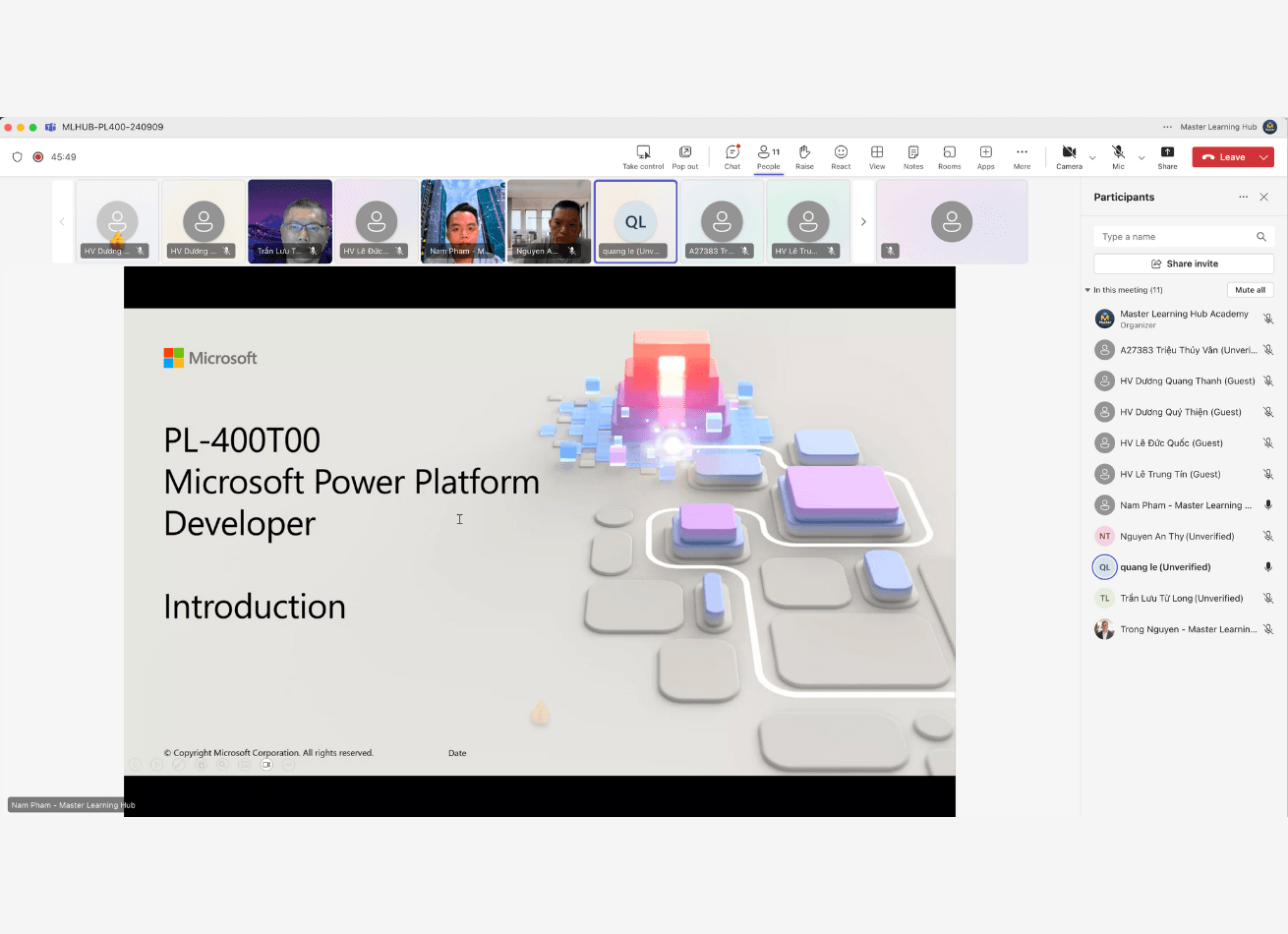
Task: Open the Leave options dropdown arrow
Action: (1264, 157)
